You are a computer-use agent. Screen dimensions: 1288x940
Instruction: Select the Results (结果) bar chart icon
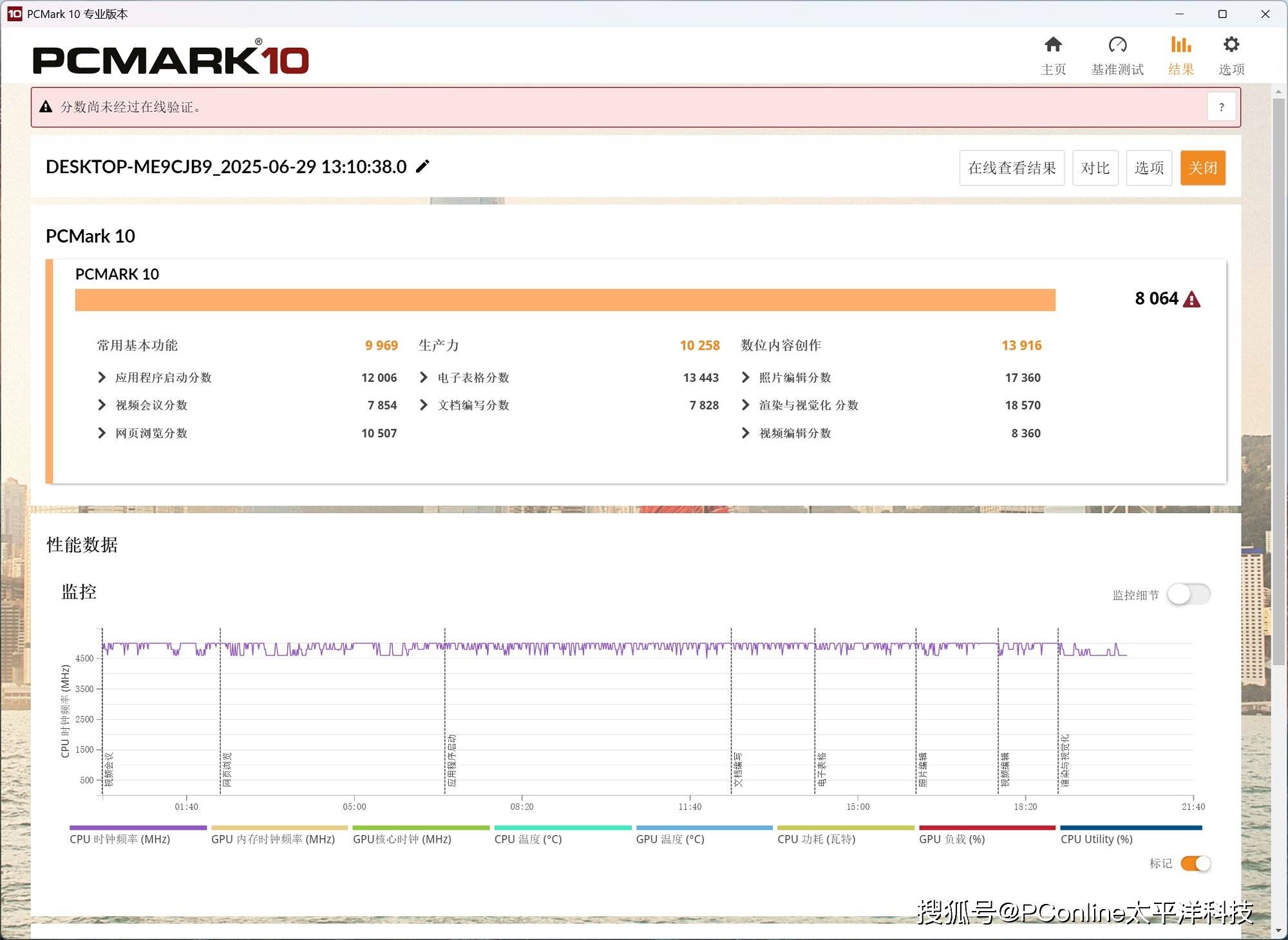pyautogui.click(x=1180, y=45)
